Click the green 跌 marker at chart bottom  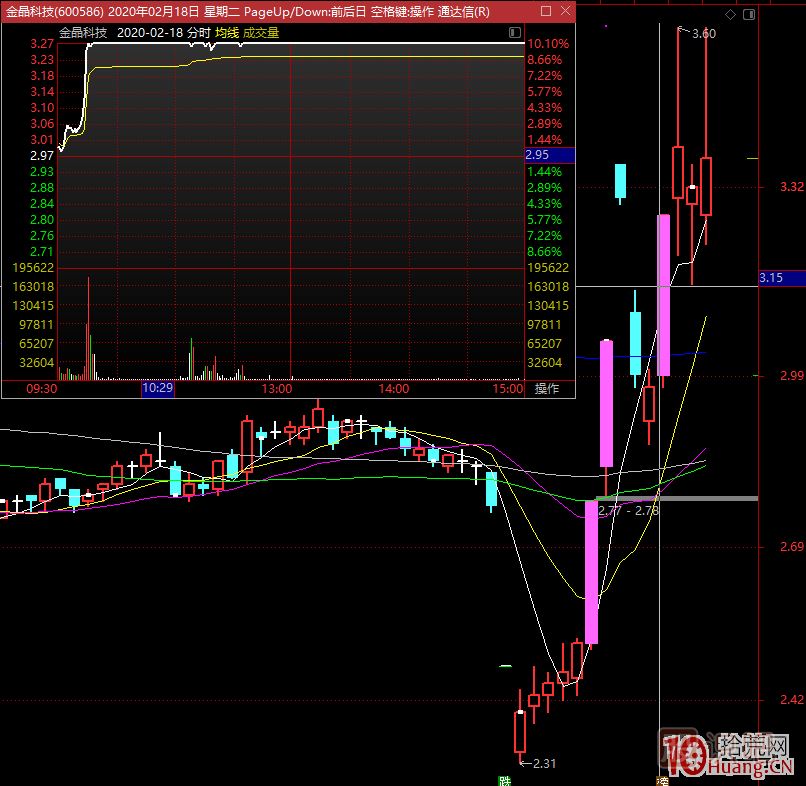505,779
